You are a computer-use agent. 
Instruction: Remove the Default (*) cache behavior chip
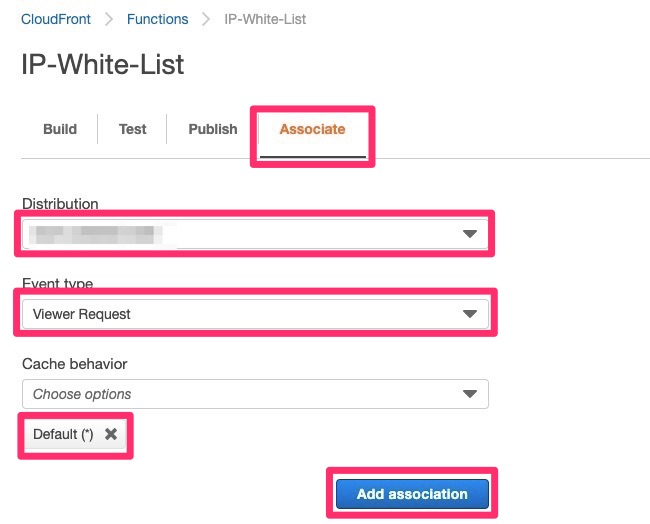pos(111,435)
